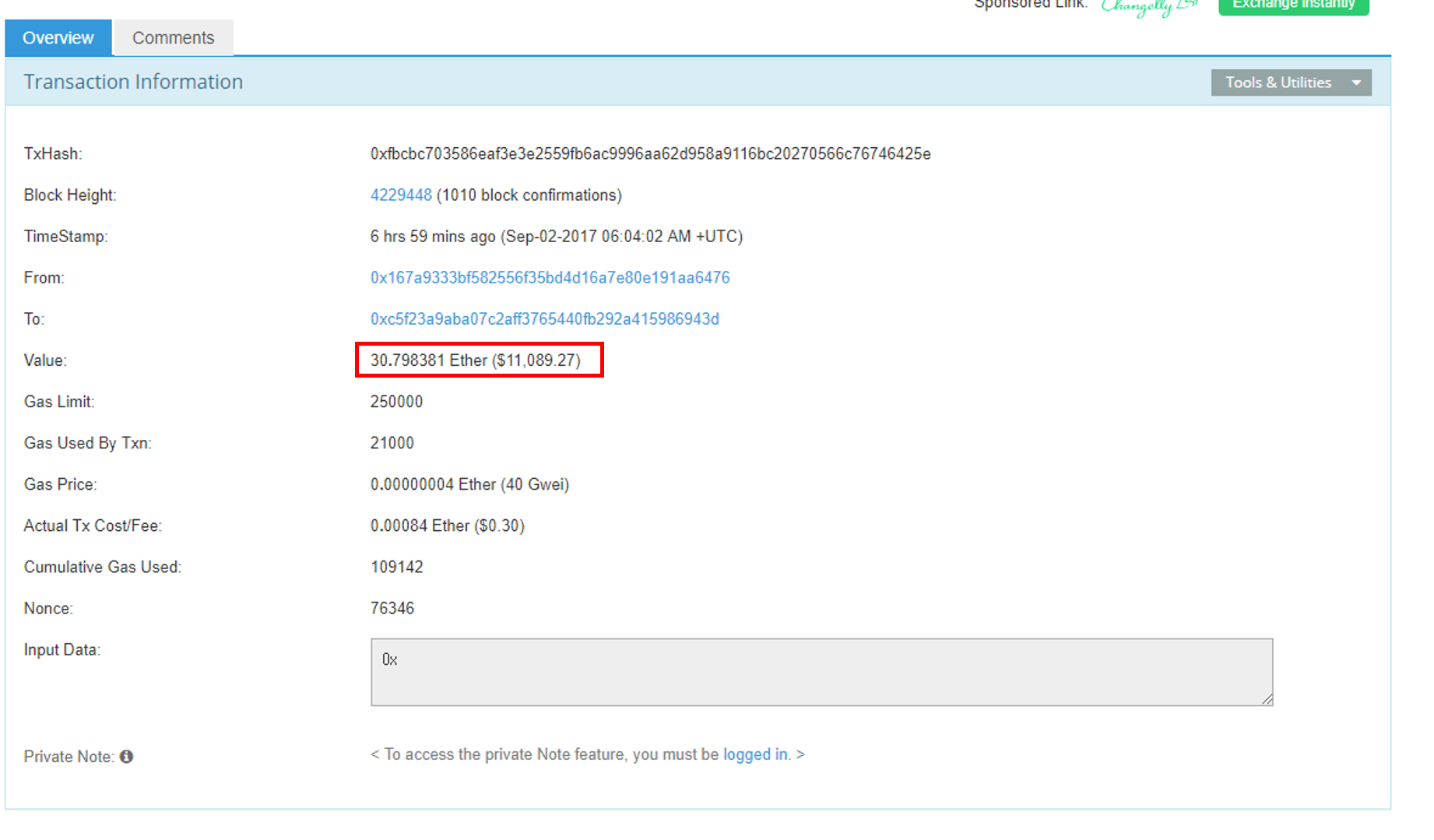Open the To address 0xc5f23a9aba… link
Image resolution: width=1434 pixels, height=840 pixels.
pos(544,319)
